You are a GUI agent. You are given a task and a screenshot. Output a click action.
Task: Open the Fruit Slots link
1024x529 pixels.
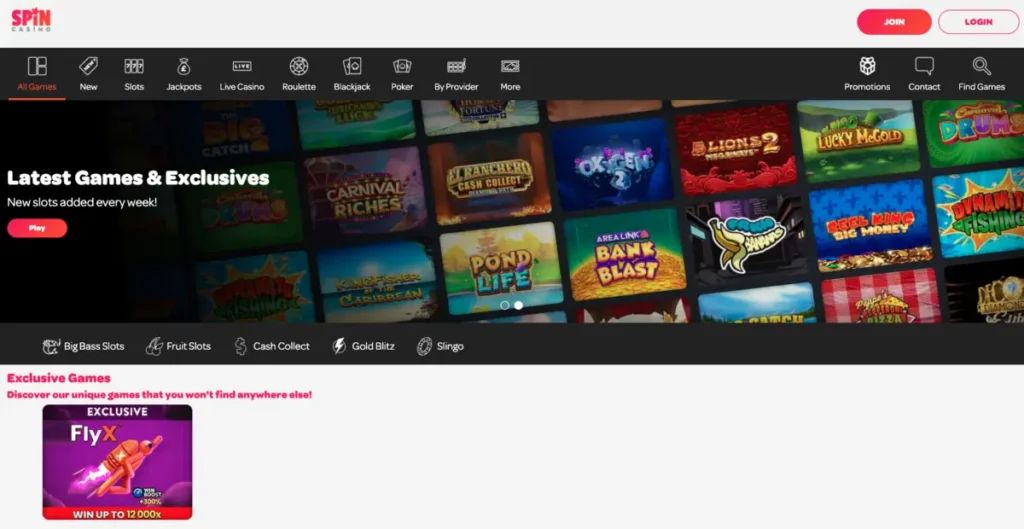pyautogui.click(x=189, y=346)
